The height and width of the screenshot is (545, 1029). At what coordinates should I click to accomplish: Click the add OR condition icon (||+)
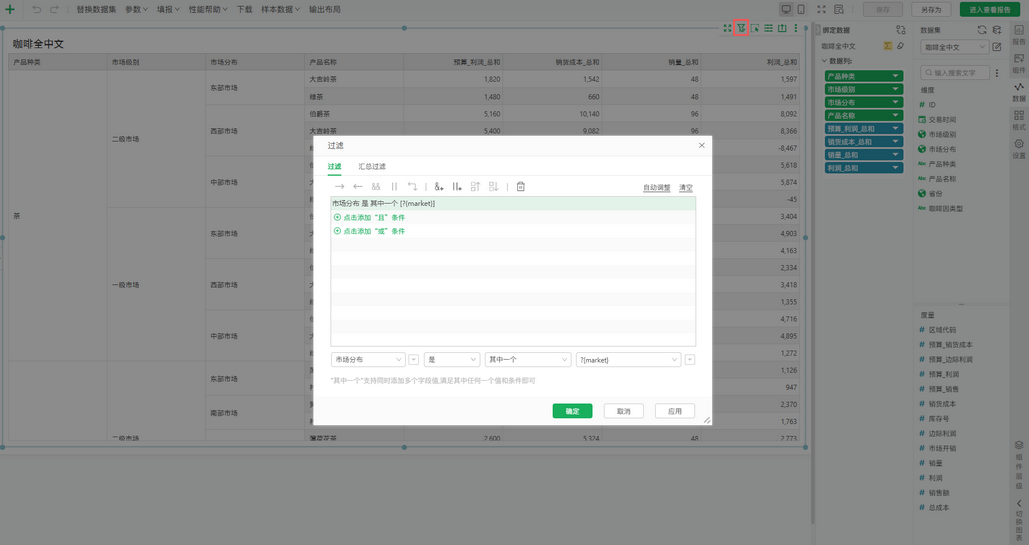457,186
